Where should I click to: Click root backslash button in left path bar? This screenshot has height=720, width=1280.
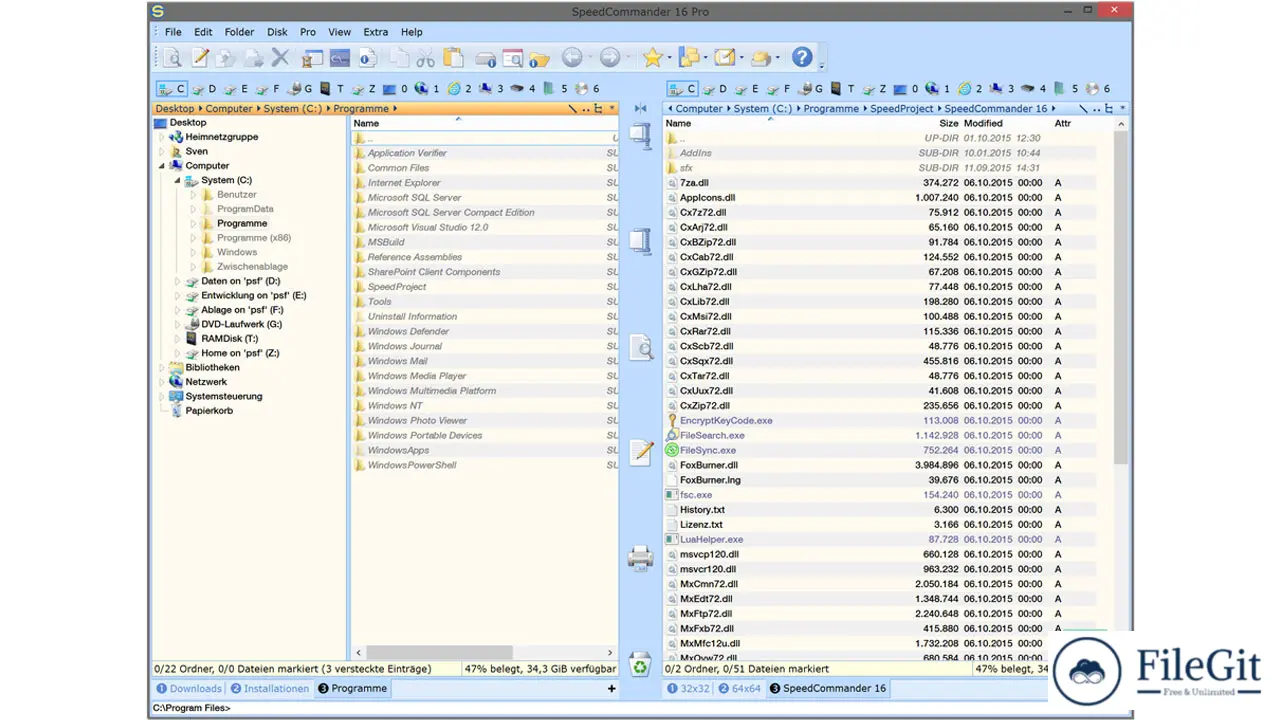coord(573,108)
